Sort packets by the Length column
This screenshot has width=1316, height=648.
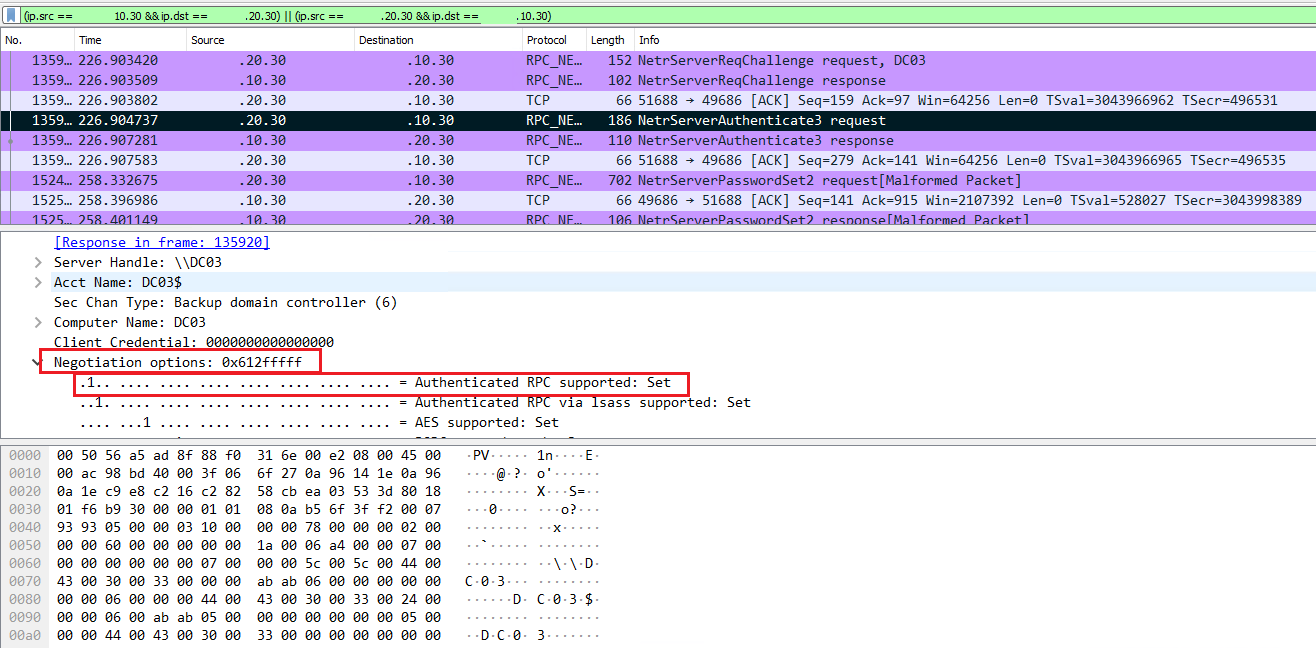607,40
